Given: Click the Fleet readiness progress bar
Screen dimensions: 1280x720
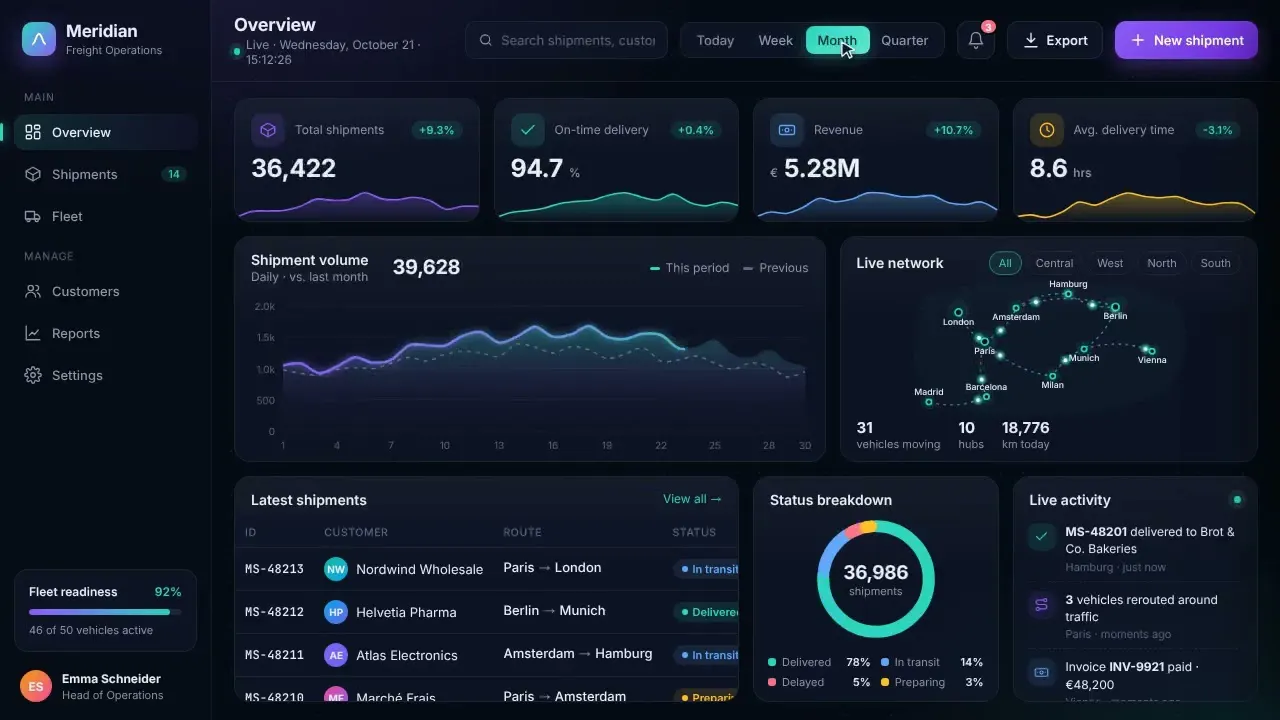Looking at the screenshot, I should (x=105, y=612).
